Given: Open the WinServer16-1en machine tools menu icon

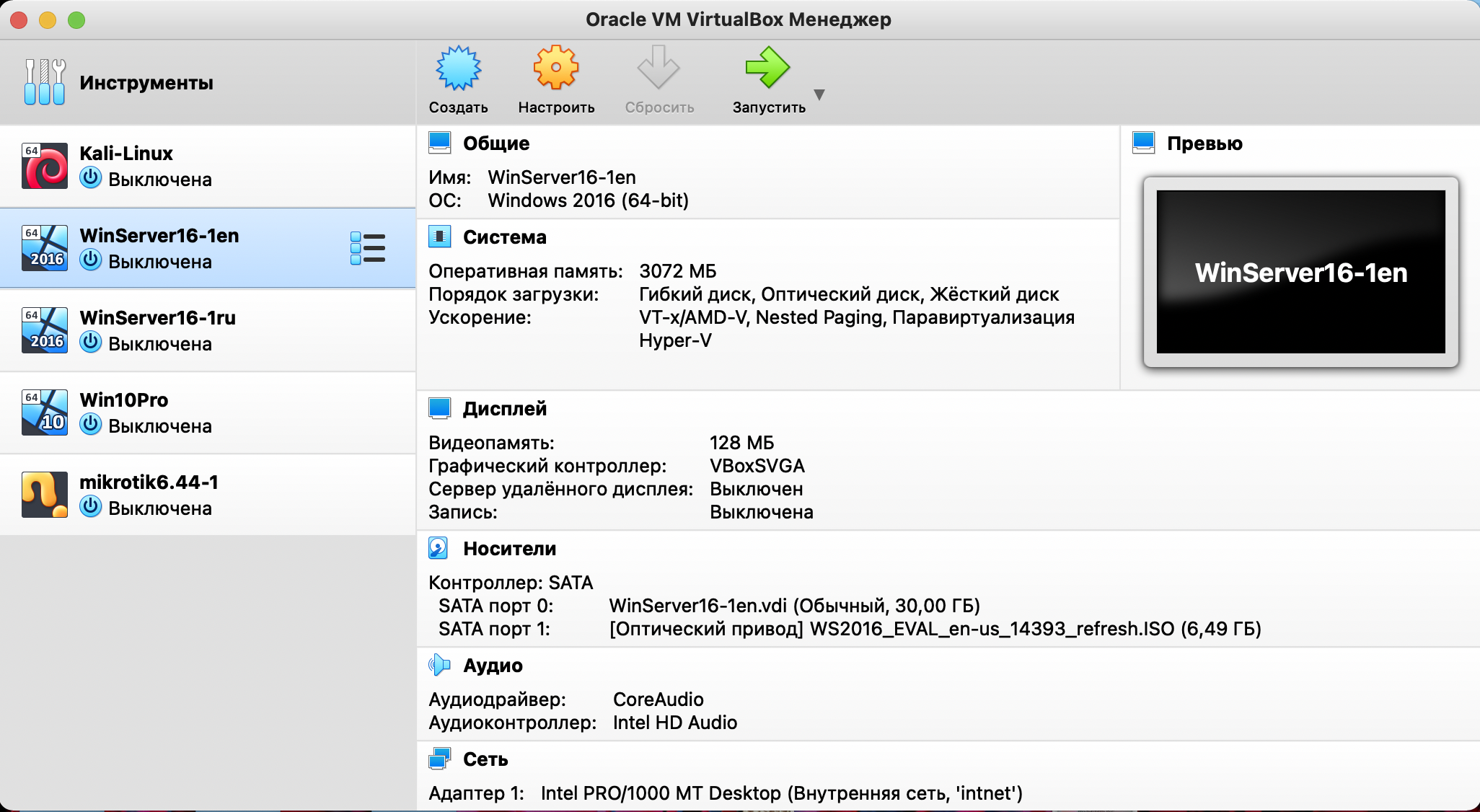Looking at the screenshot, I should [368, 248].
